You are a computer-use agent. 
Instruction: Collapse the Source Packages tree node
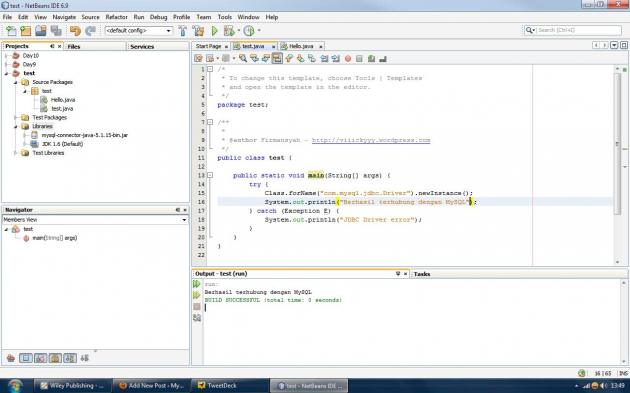click(16, 82)
